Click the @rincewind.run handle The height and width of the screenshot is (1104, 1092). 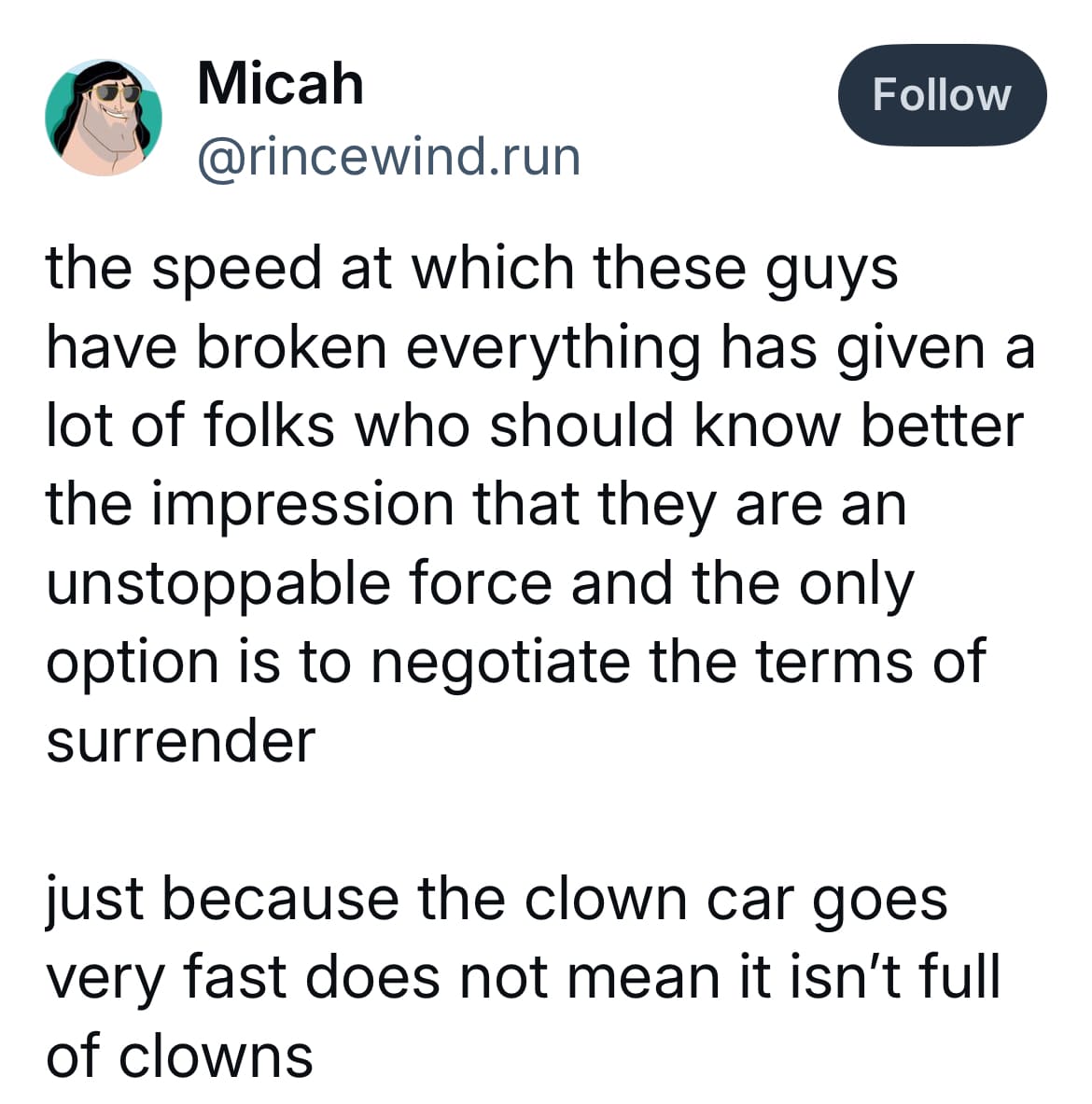388,156
